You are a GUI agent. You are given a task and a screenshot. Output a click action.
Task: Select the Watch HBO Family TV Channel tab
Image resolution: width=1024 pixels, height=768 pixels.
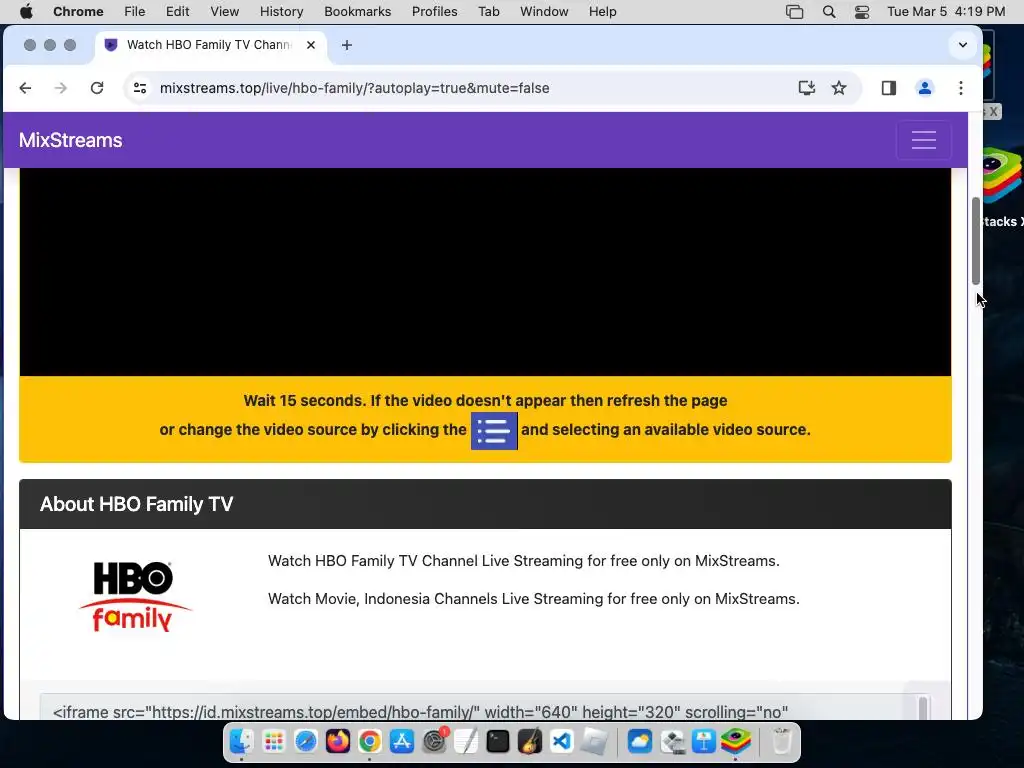click(210, 45)
